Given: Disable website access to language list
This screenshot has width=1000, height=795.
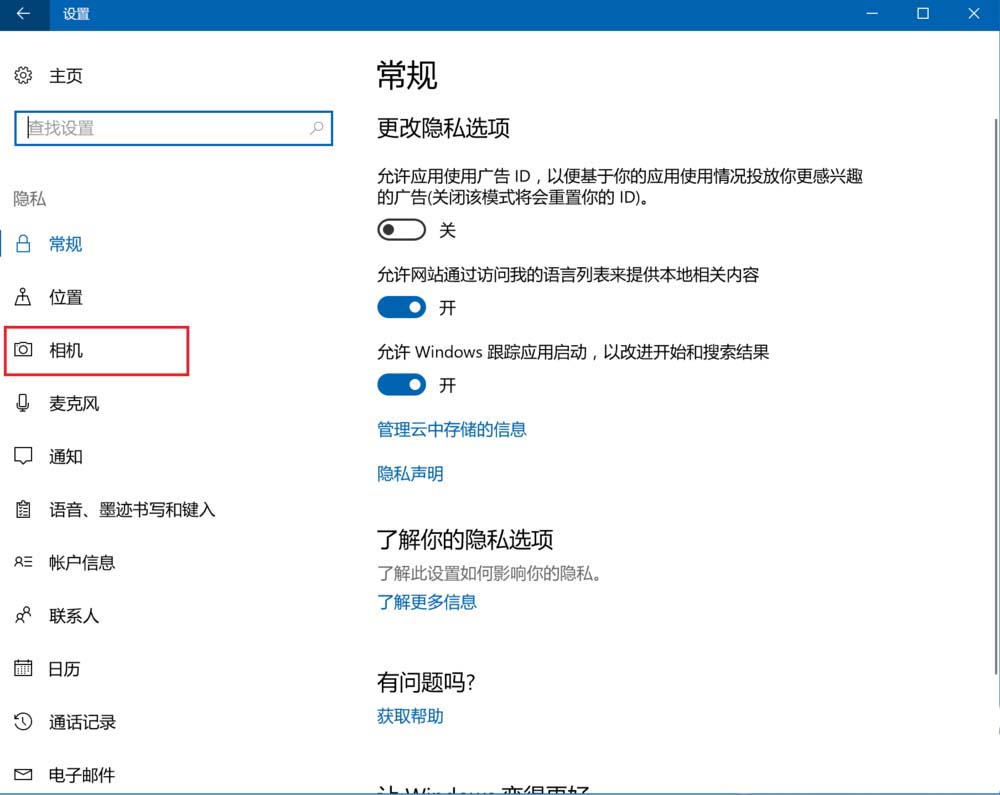Looking at the screenshot, I should pyautogui.click(x=401, y=307).
